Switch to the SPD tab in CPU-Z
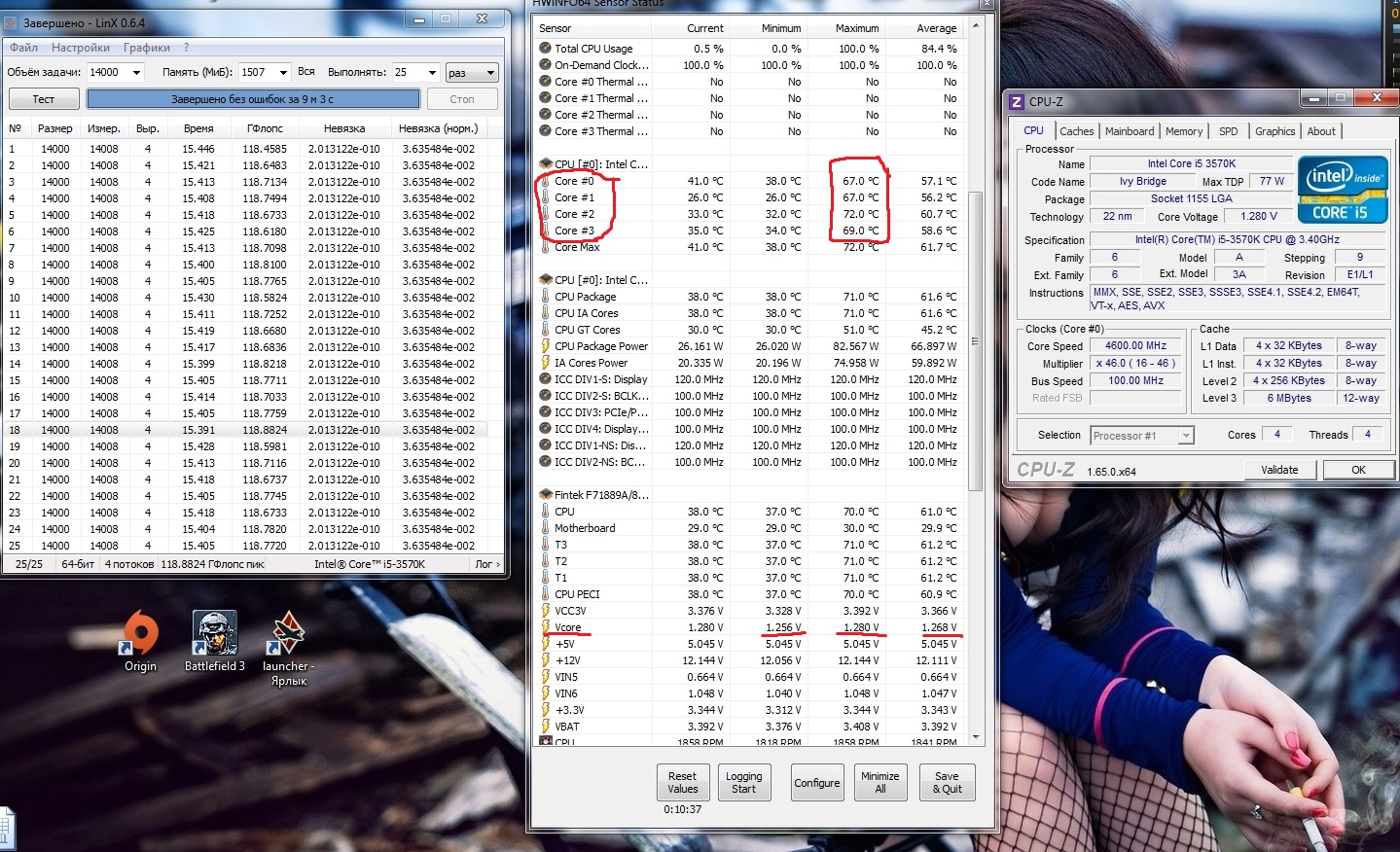 pos(1229,131)
